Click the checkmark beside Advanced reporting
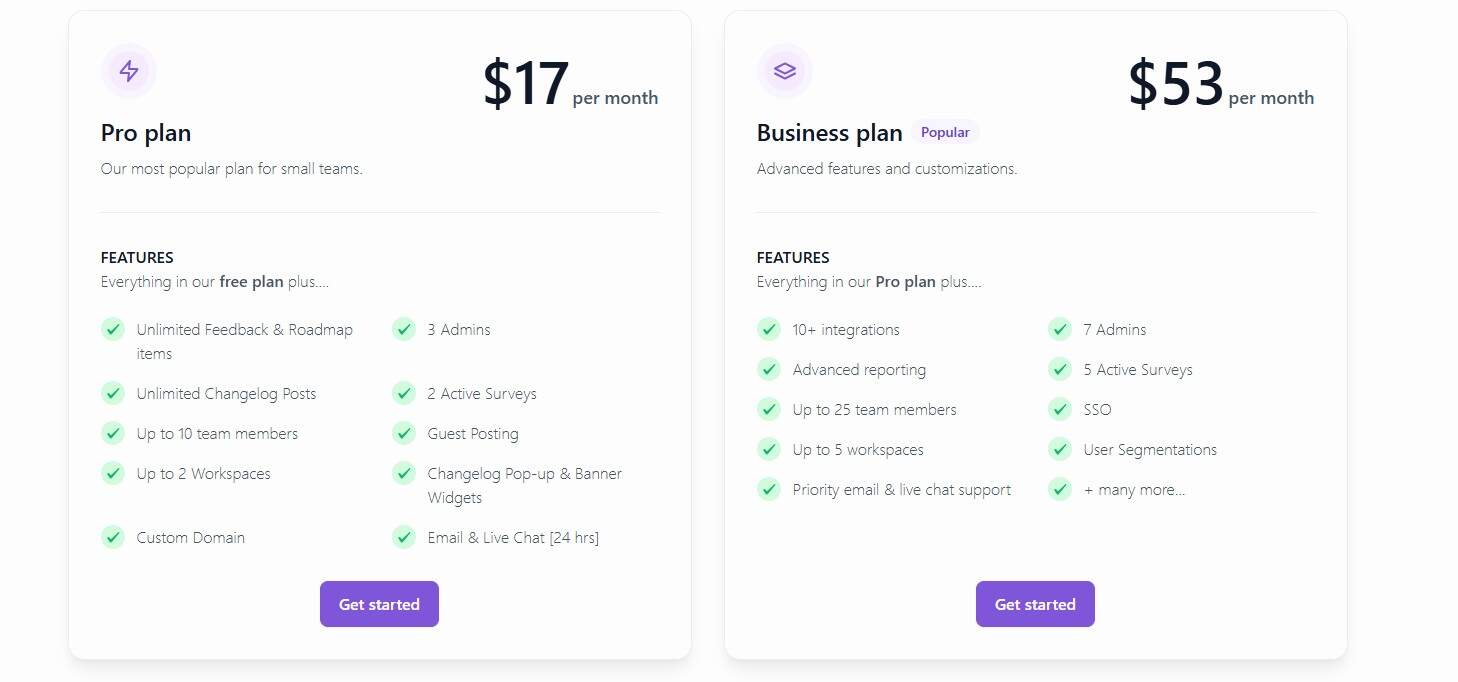This screenshot has width=1458, height=682. pyautogui.click(x=769, y=369)
